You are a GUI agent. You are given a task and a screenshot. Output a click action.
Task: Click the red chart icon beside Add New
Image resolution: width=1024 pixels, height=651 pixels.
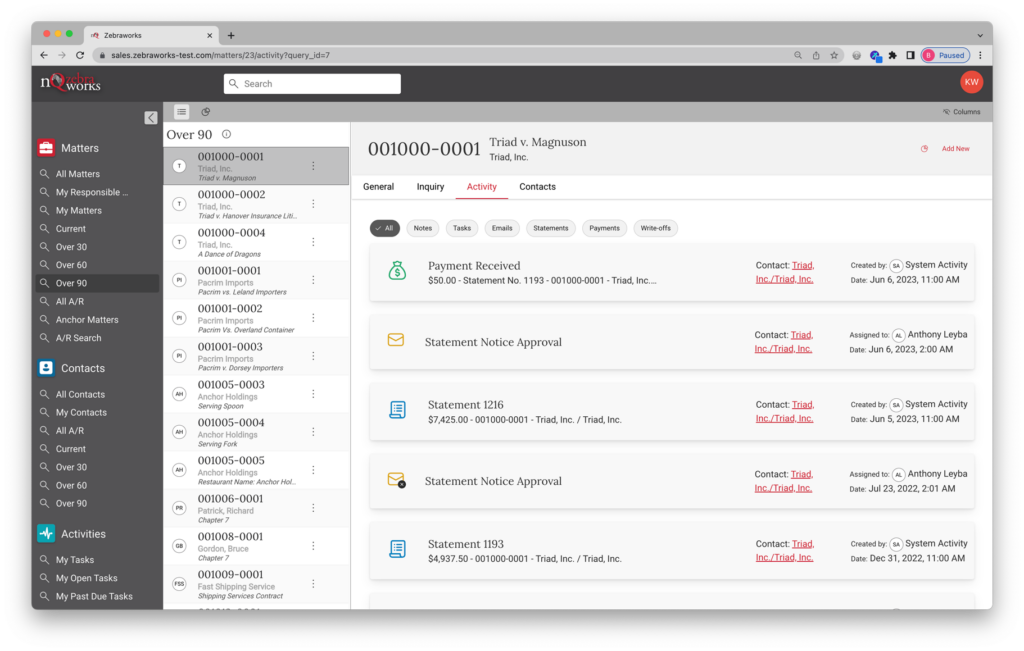tap(924, 149)
